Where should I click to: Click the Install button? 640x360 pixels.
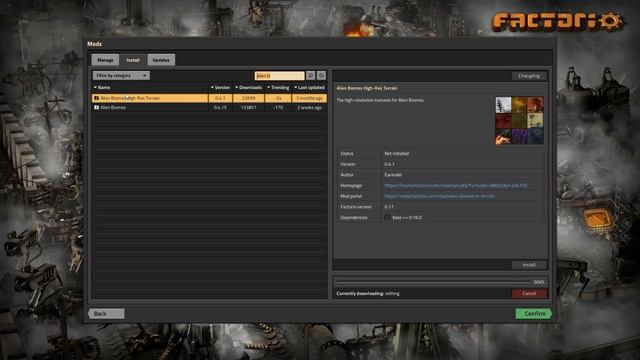click(529, 265)
